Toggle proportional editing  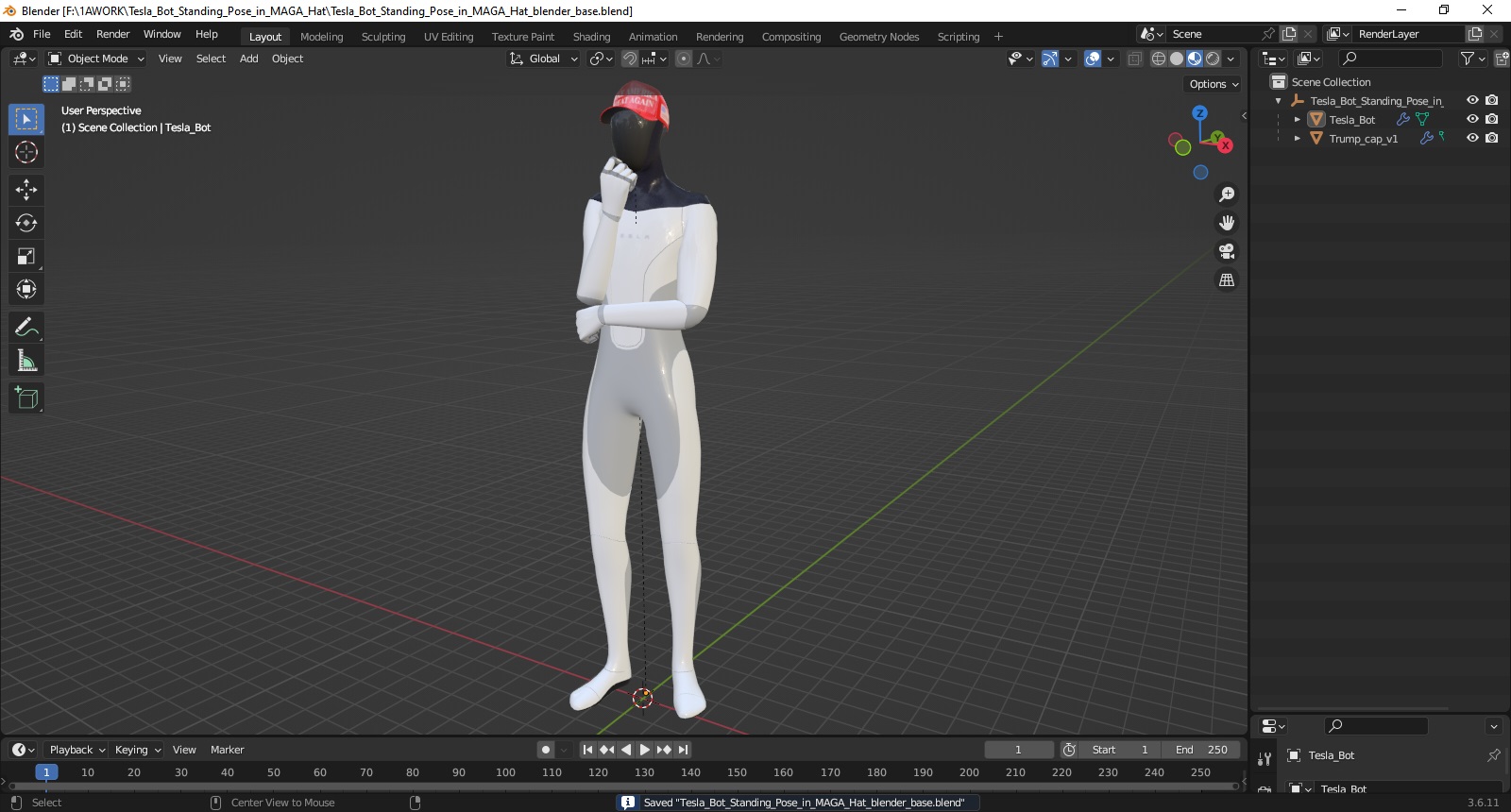(x=684, y=59)
